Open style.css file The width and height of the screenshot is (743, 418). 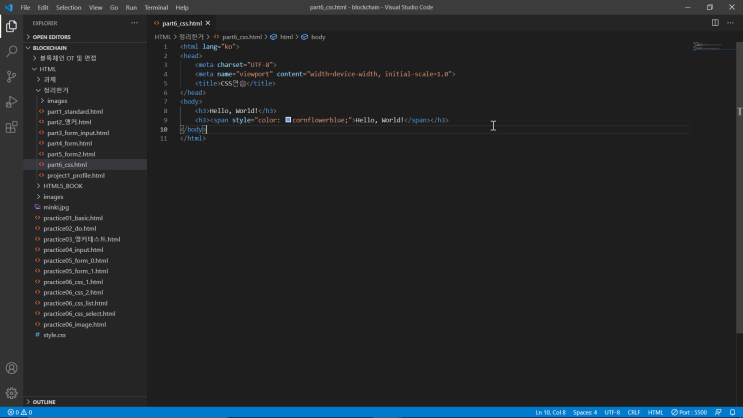(x=54, y=335)
